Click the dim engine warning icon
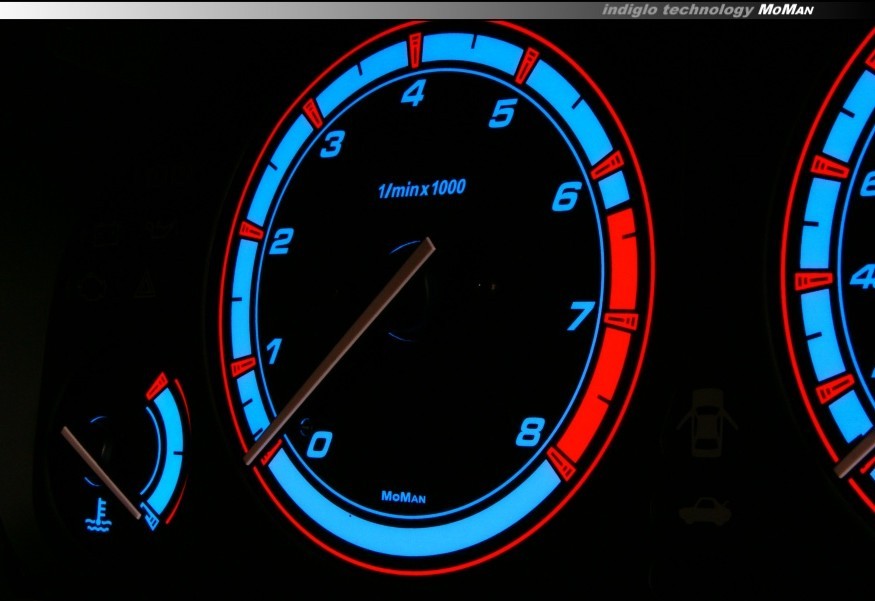The width and height of the screenshot is (875, 601). coord(93,288)
